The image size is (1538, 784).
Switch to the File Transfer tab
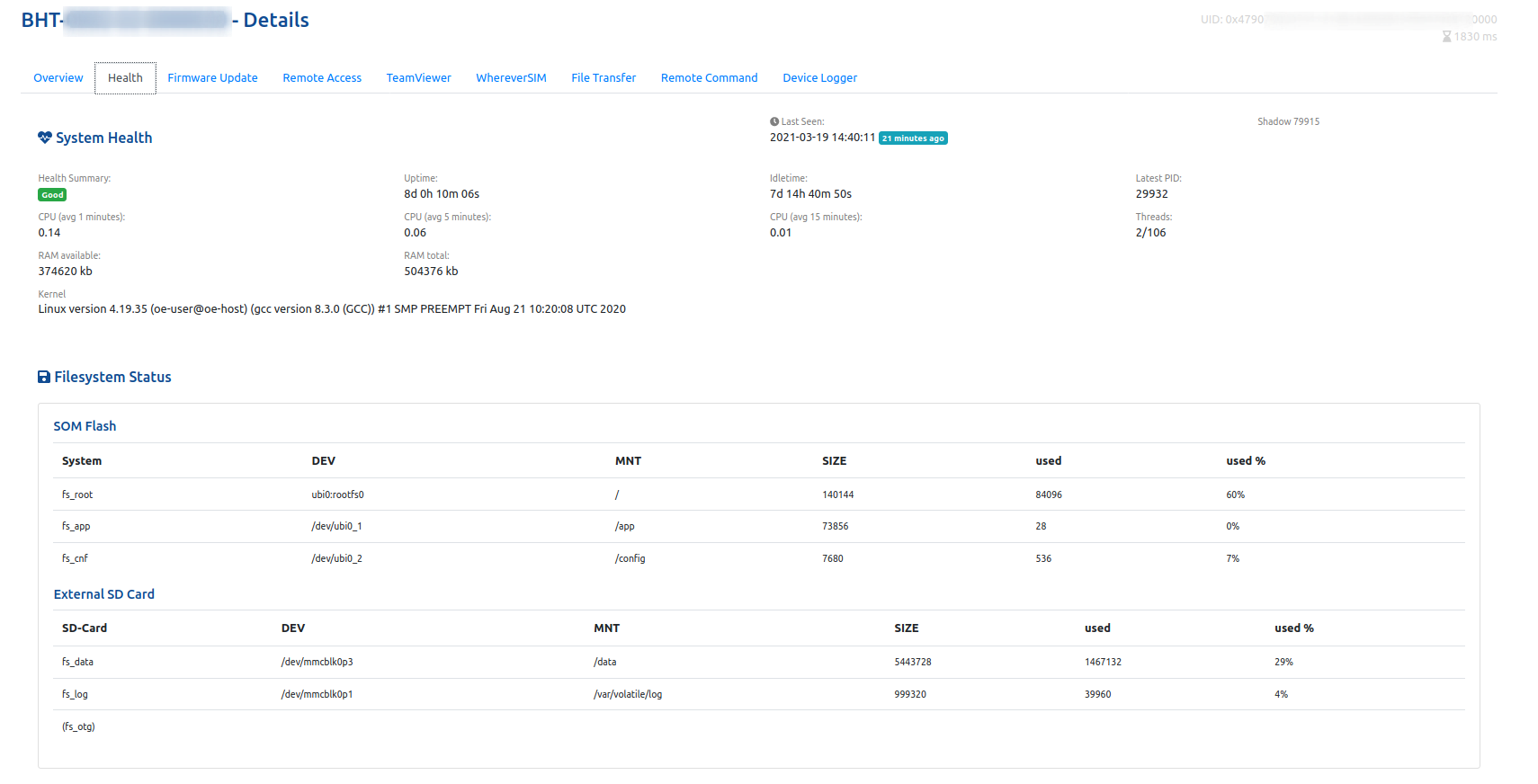(604, 78)
